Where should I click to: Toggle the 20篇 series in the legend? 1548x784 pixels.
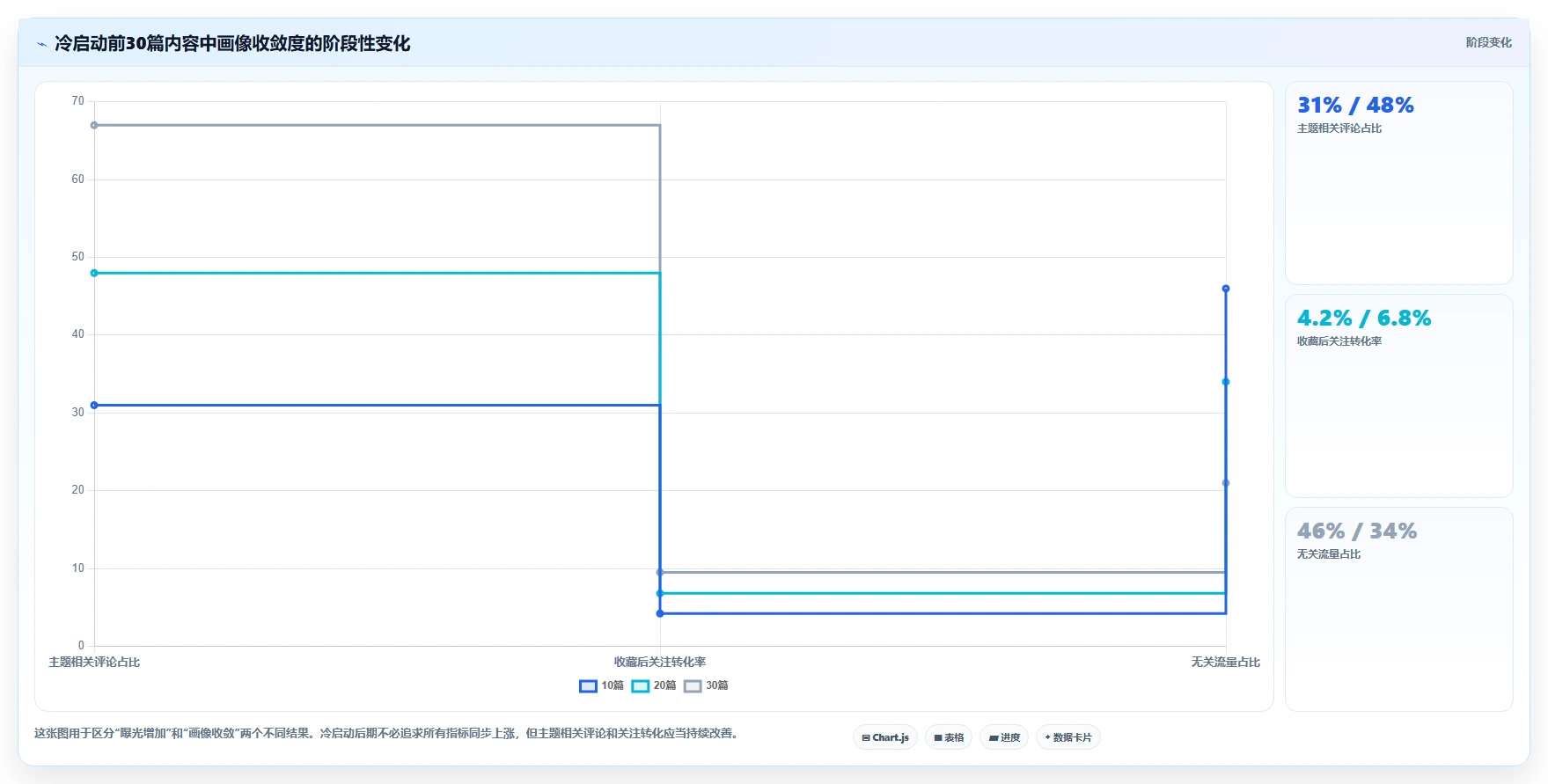(654, 685)
